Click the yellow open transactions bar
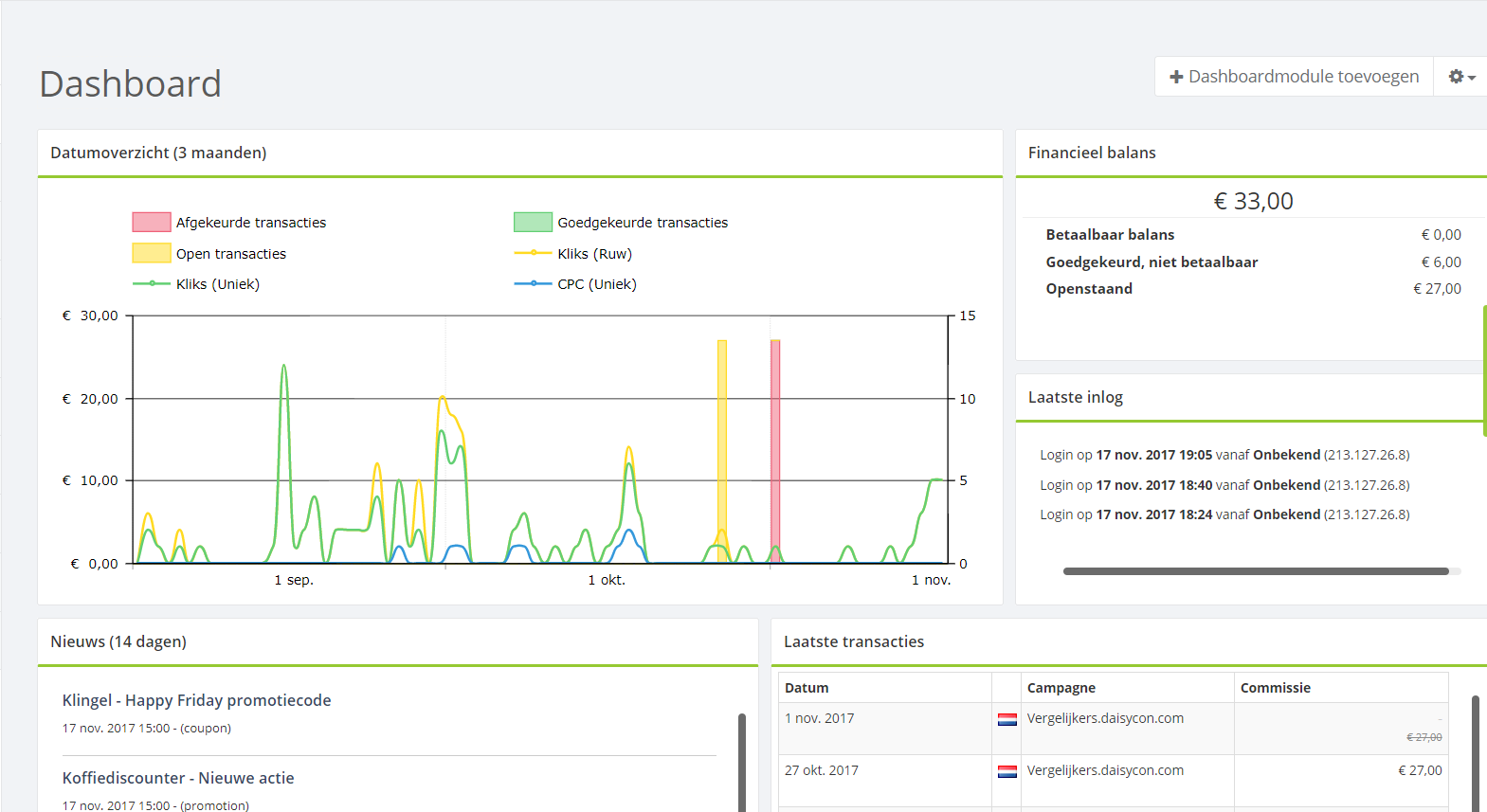 coord(722,451)
